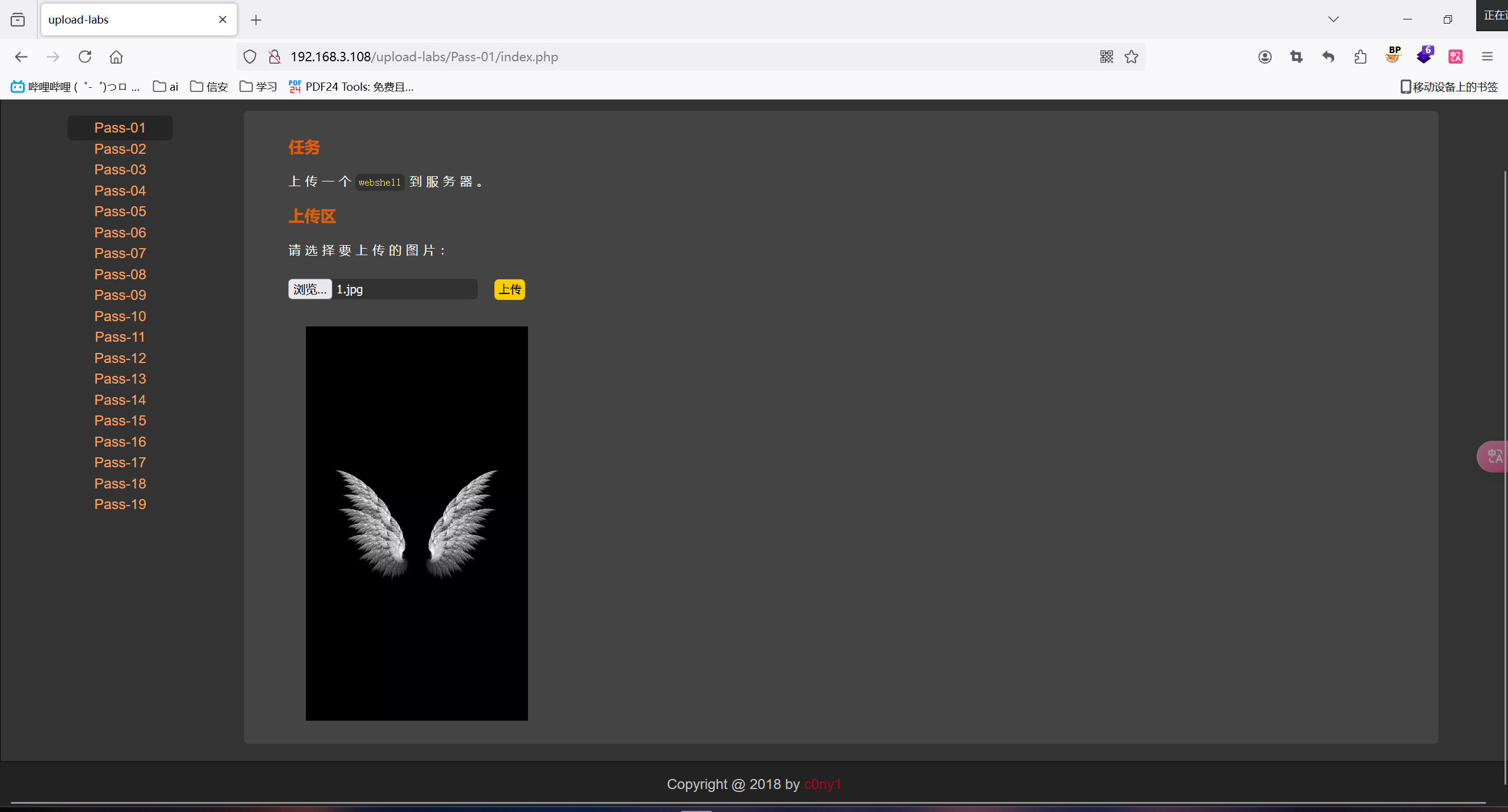Go to the browser home page icon
1508x812 pixels.
pyautogui.click(x=116, y=57)
